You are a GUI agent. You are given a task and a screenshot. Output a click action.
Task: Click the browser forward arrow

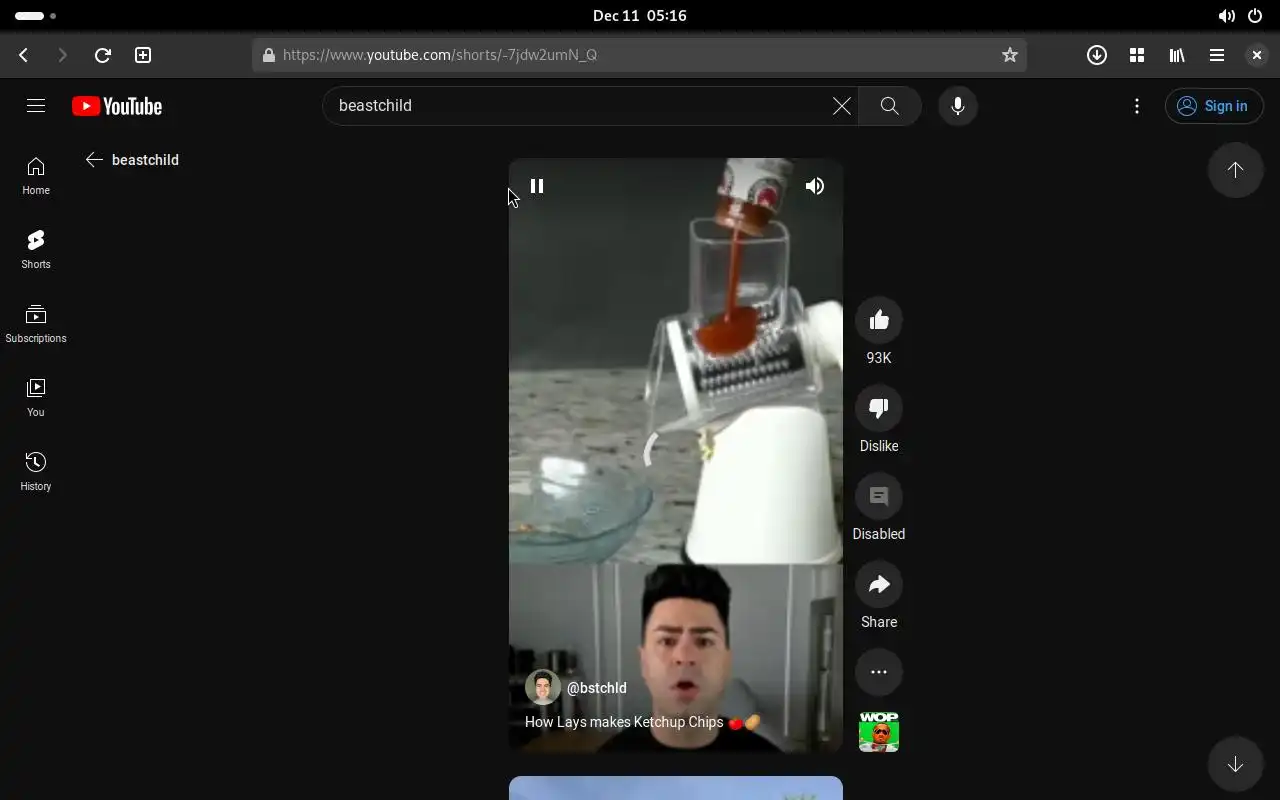62,55
